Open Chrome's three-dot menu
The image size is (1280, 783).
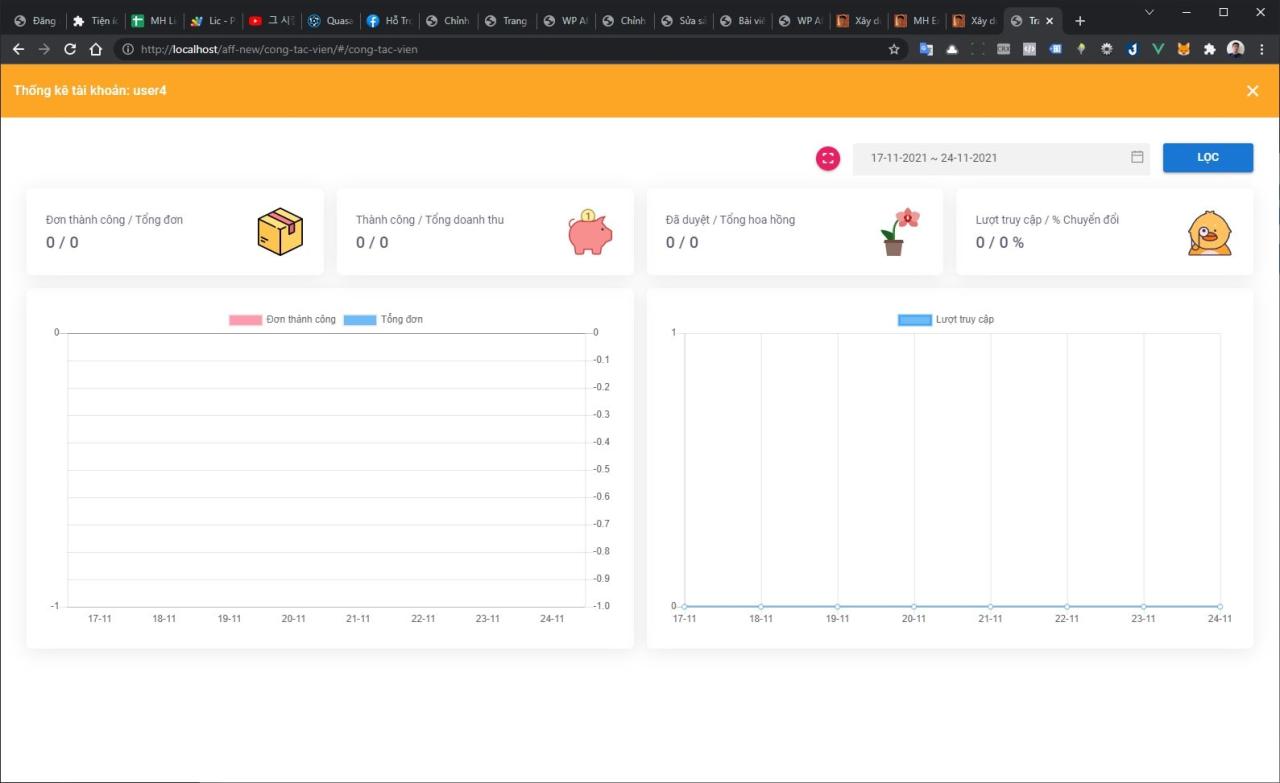point(1261,49)
